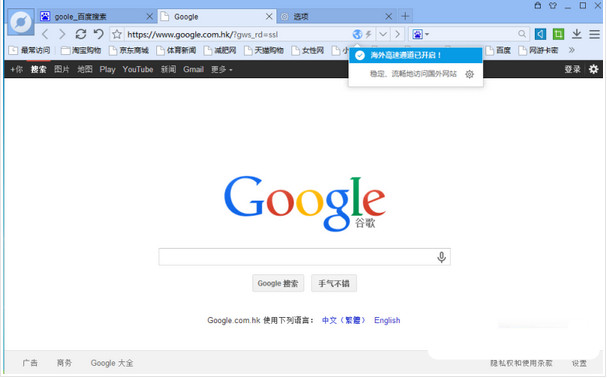Open Play in Google's navigation bar
The height and width of the screenshot is (378, 607).
tap(107, 69)
